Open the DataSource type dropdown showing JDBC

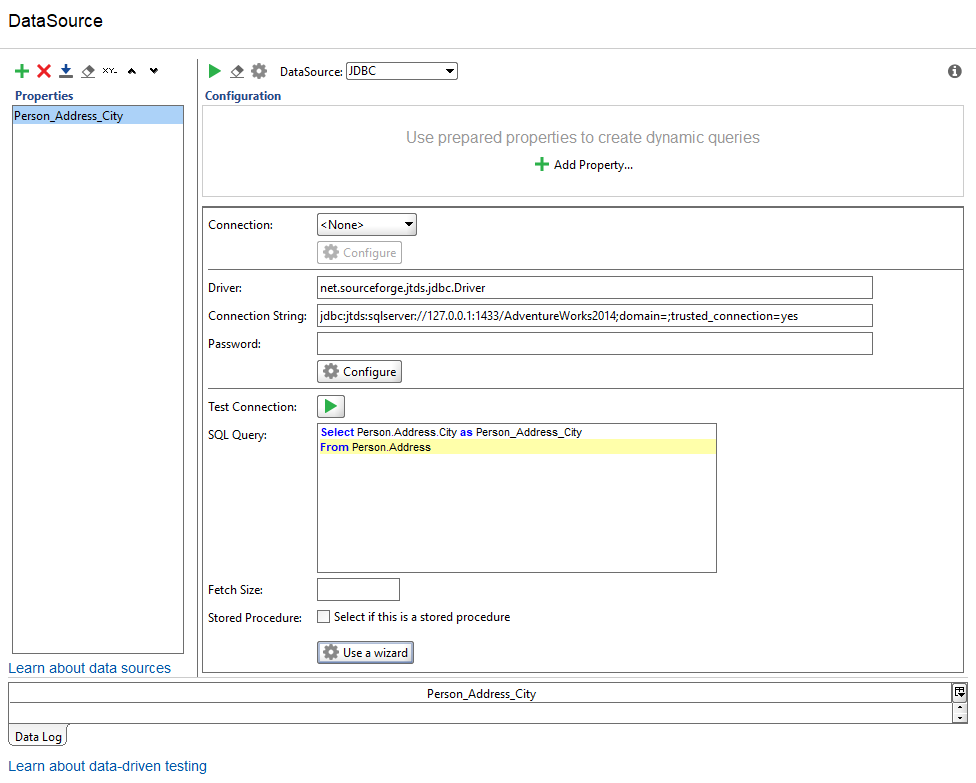[401, 71]
